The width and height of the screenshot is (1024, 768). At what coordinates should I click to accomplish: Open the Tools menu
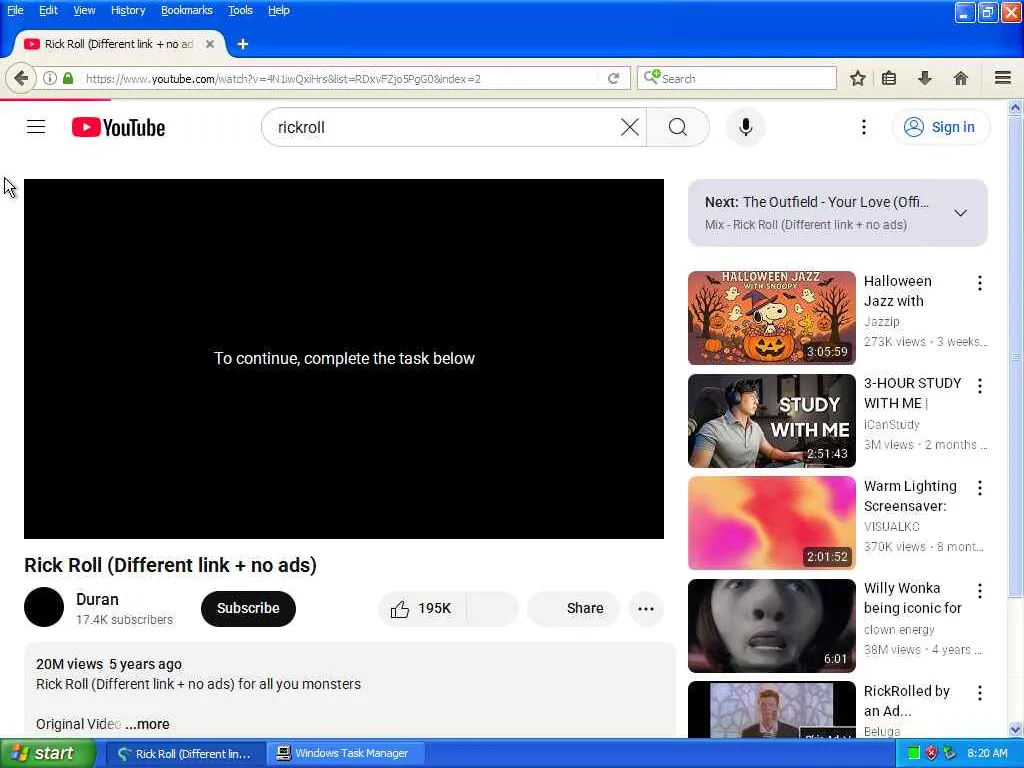pos(240,10)
